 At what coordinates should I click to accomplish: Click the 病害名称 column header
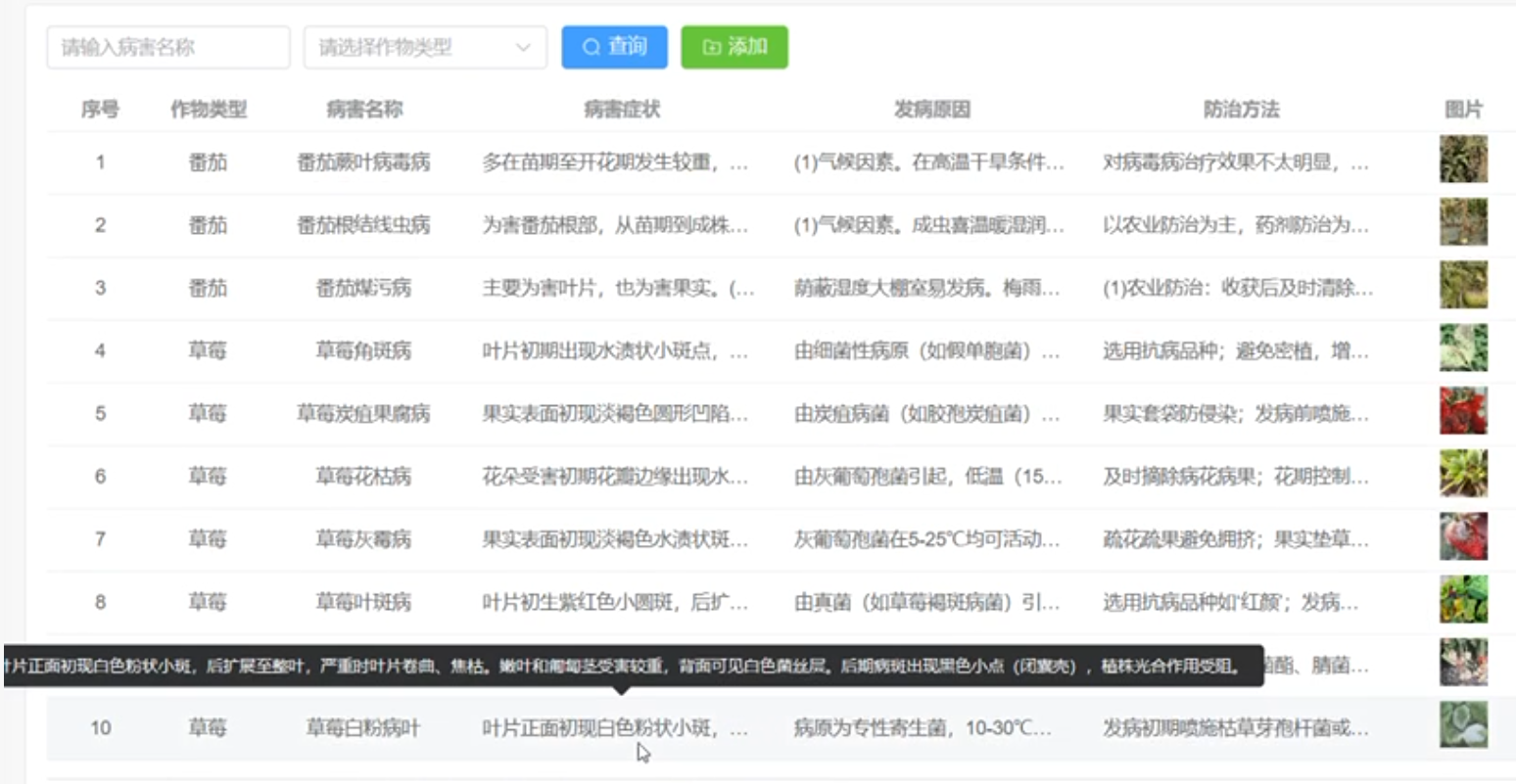(364, 110)
